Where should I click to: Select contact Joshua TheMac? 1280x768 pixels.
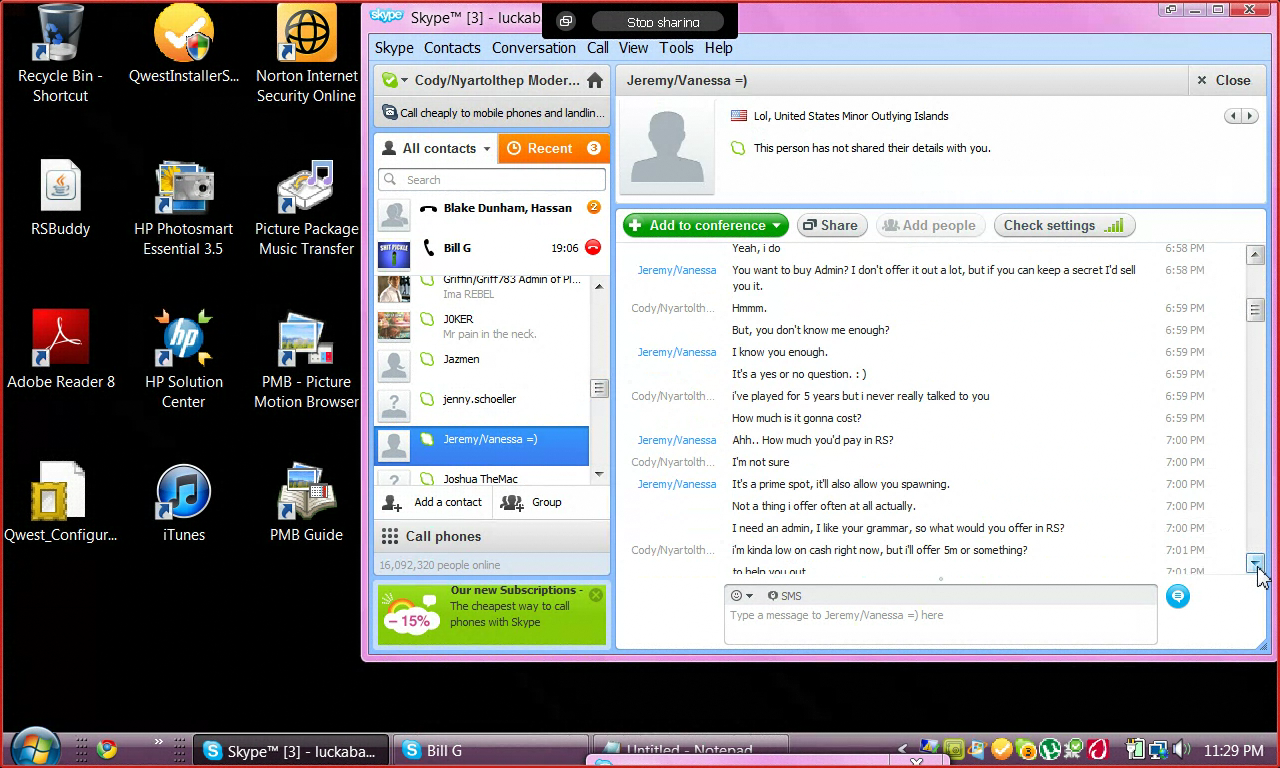tap(482, 478)
